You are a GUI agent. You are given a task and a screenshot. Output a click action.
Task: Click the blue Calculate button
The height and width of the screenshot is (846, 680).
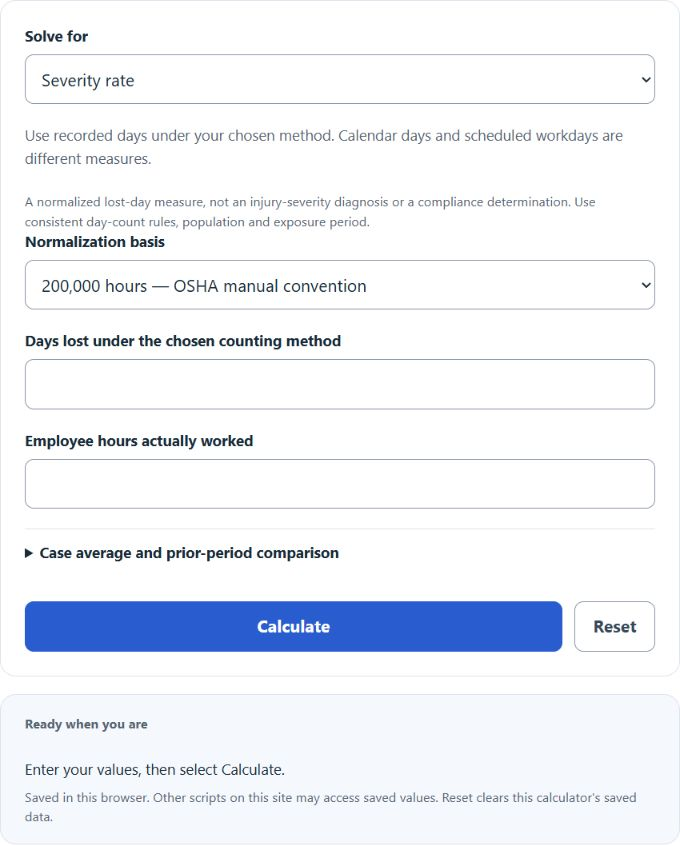pyautogui.click(x=293, y=626)
